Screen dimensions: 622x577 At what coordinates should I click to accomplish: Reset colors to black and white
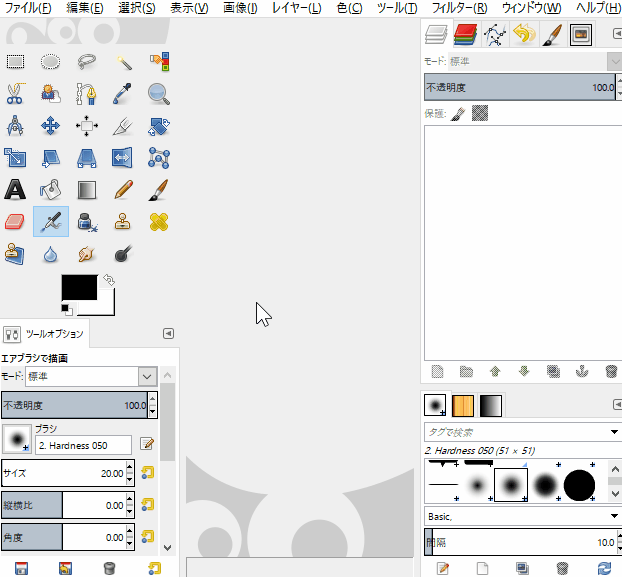click(x=67, y=309)
